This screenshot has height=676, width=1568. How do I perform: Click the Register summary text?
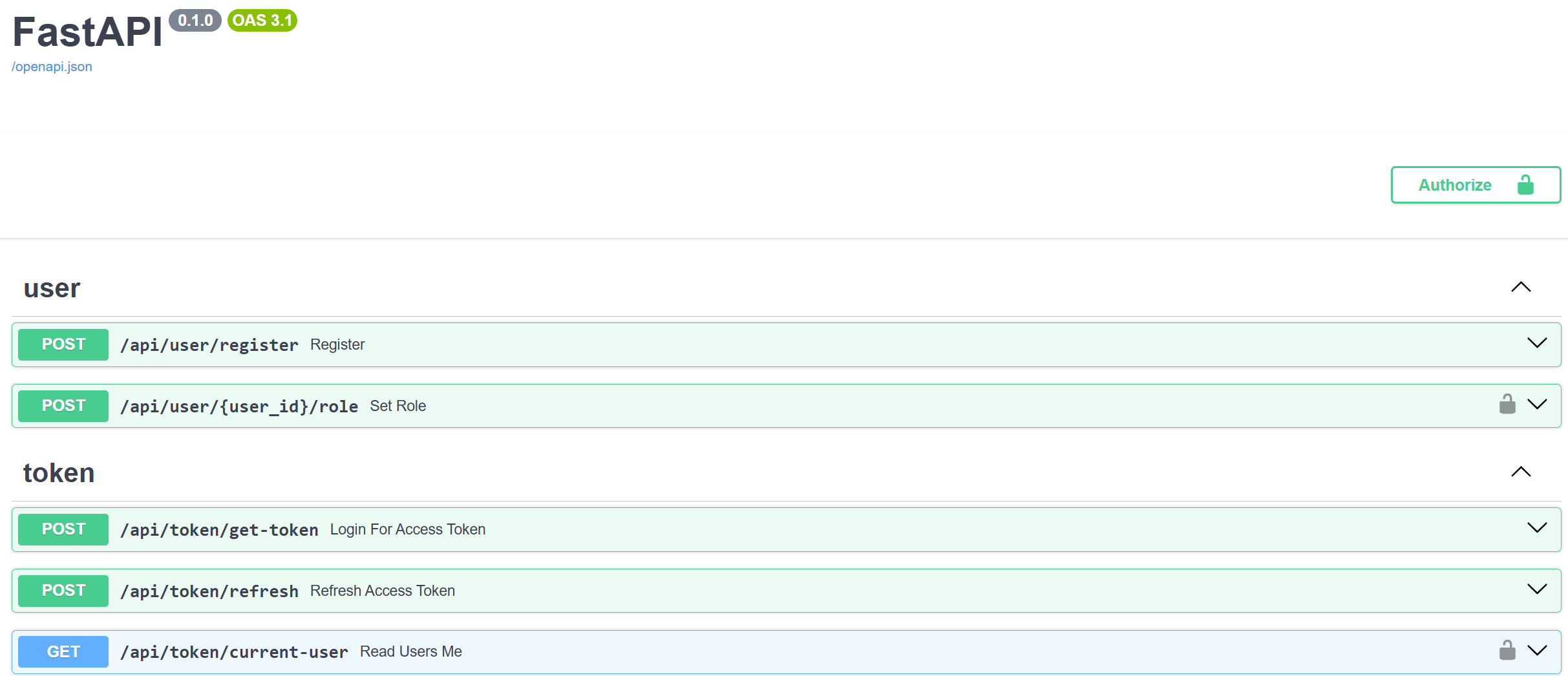pos(337,344)
